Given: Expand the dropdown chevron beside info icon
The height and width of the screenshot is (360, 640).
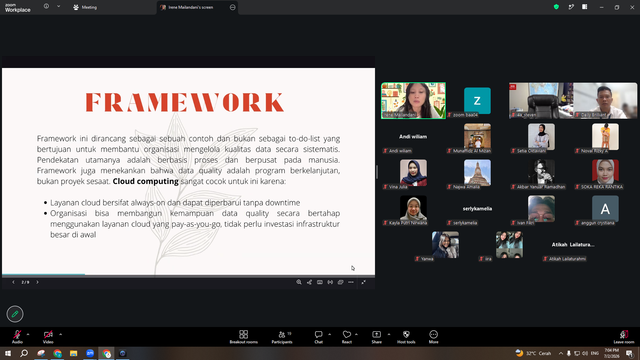Looking at the screenshot, I should click(x=58, y=6).
